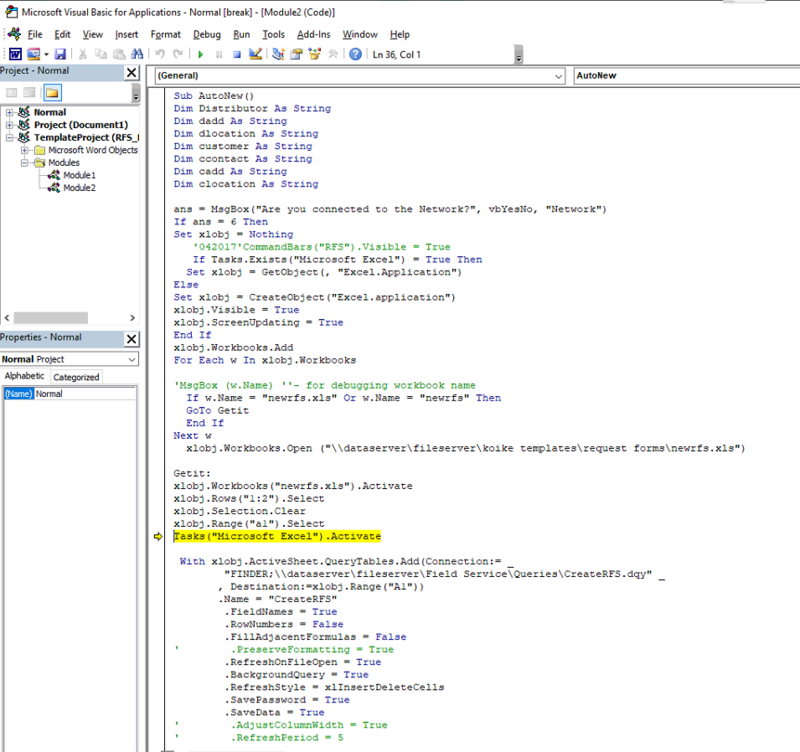Click the Find binoculars icon
The height and width of the screenshot is (752, 800).
pyautogui.click(x=138, y=54)
